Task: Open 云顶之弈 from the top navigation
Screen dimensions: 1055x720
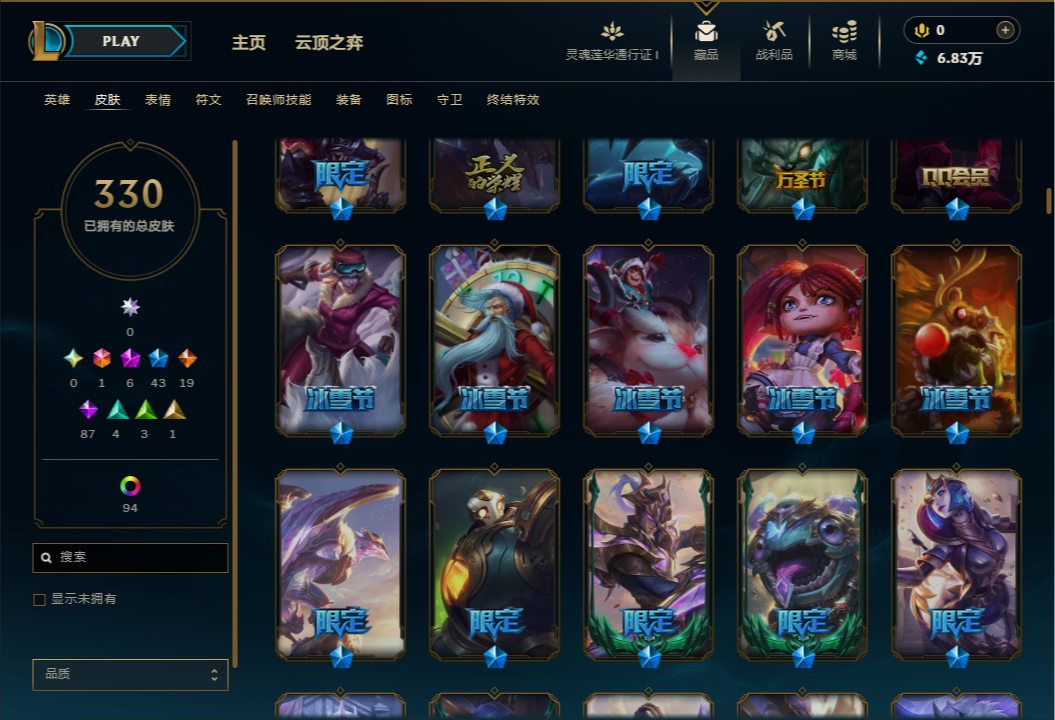Action: coord(329,42)
